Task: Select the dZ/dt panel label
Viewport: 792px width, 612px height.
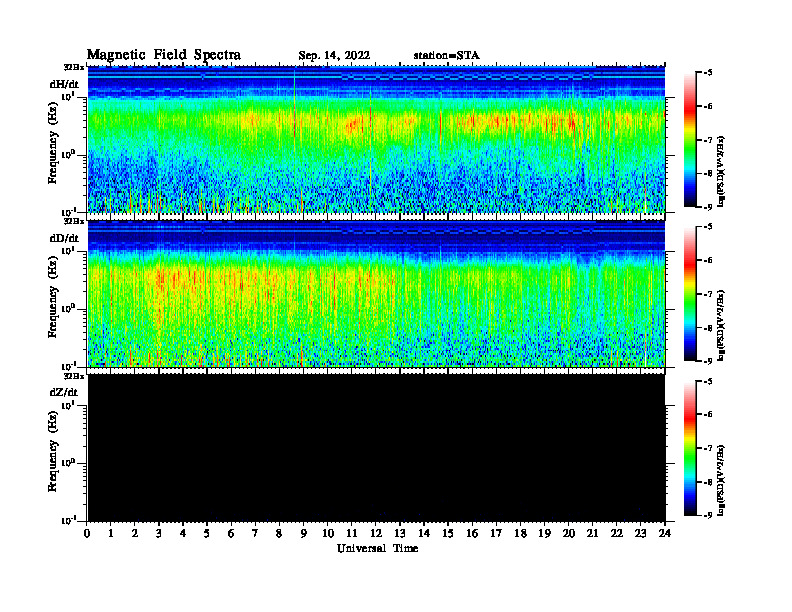Action: click(x=64, y=392)
